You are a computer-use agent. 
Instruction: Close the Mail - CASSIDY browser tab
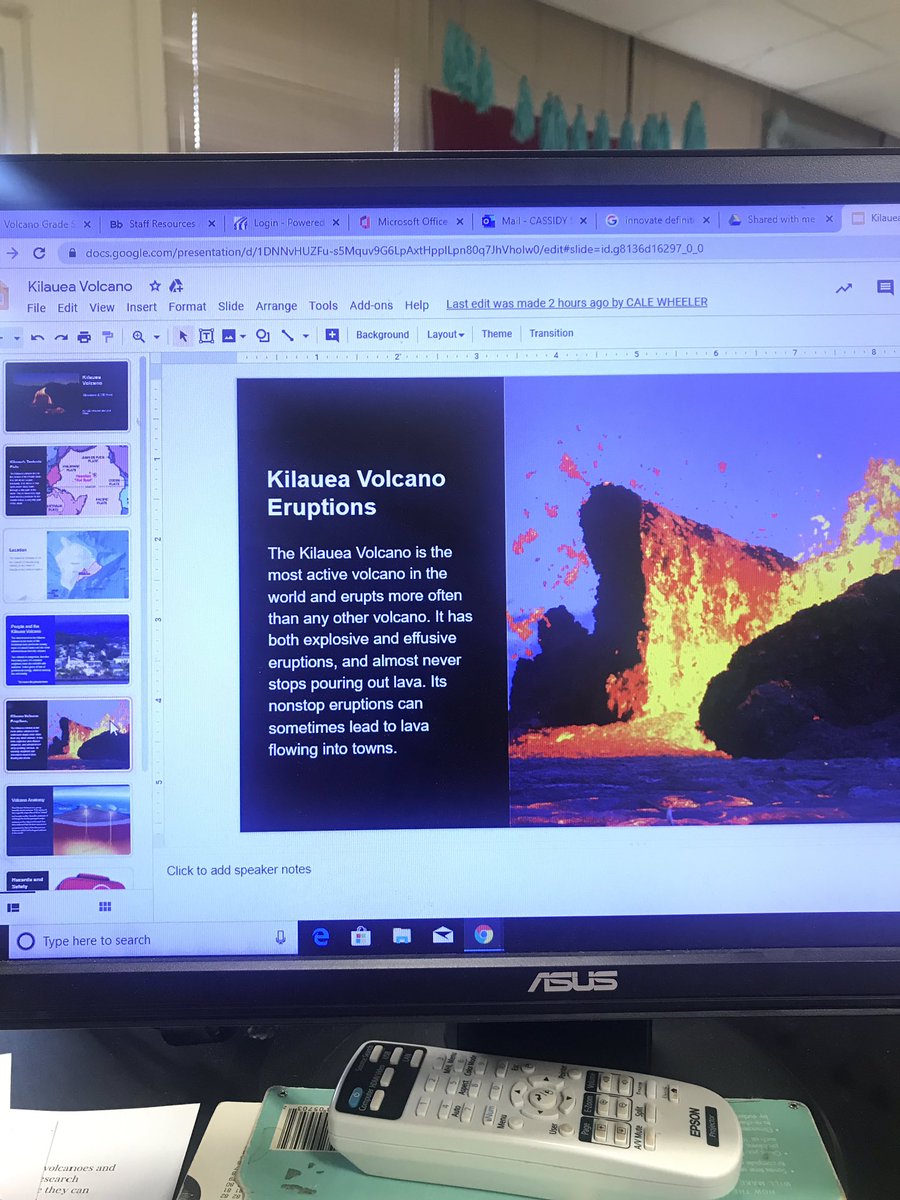click(x=582, y=221)
